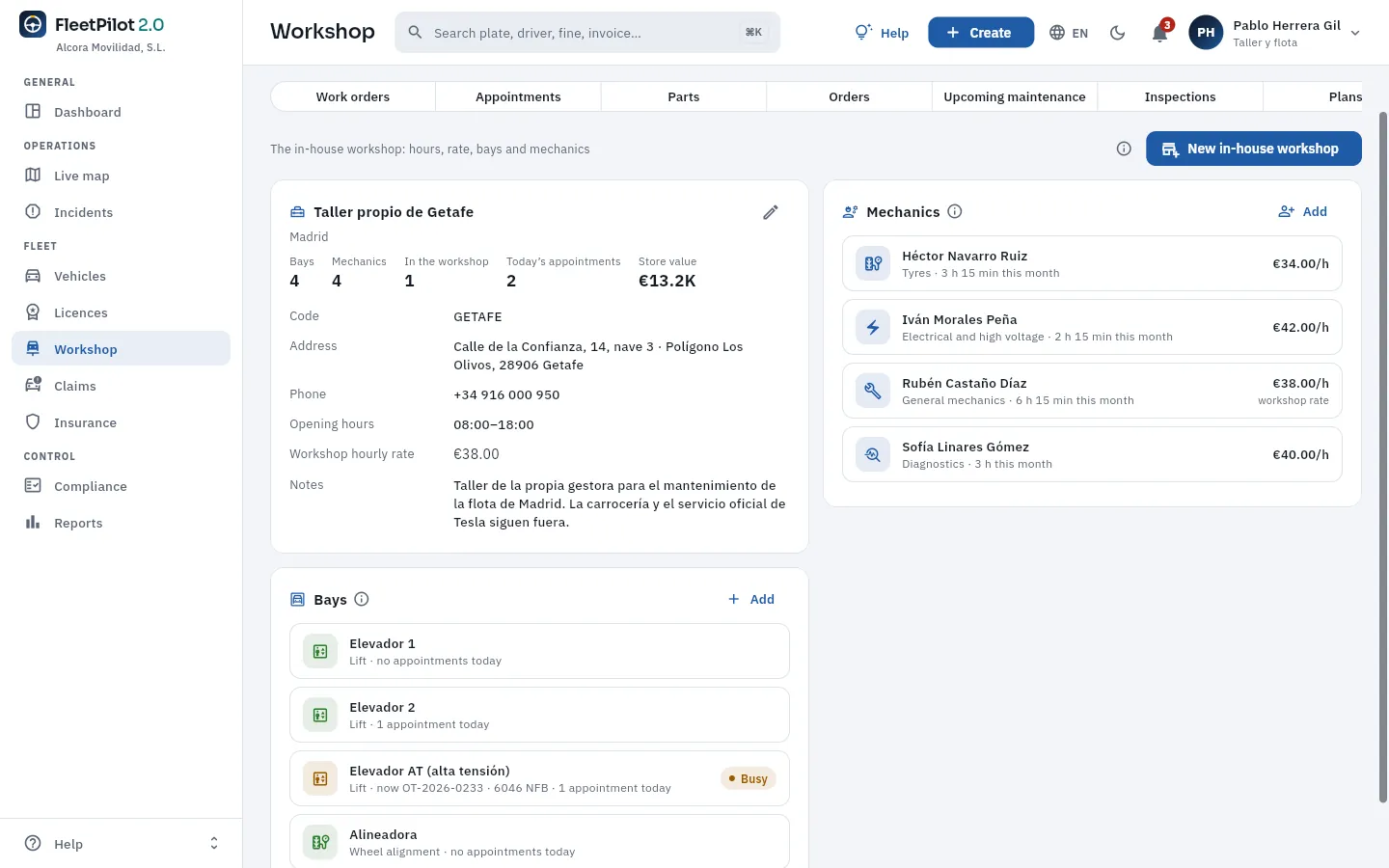
Task: Open Reports in the sidebar
Action: tap(122, 523)
